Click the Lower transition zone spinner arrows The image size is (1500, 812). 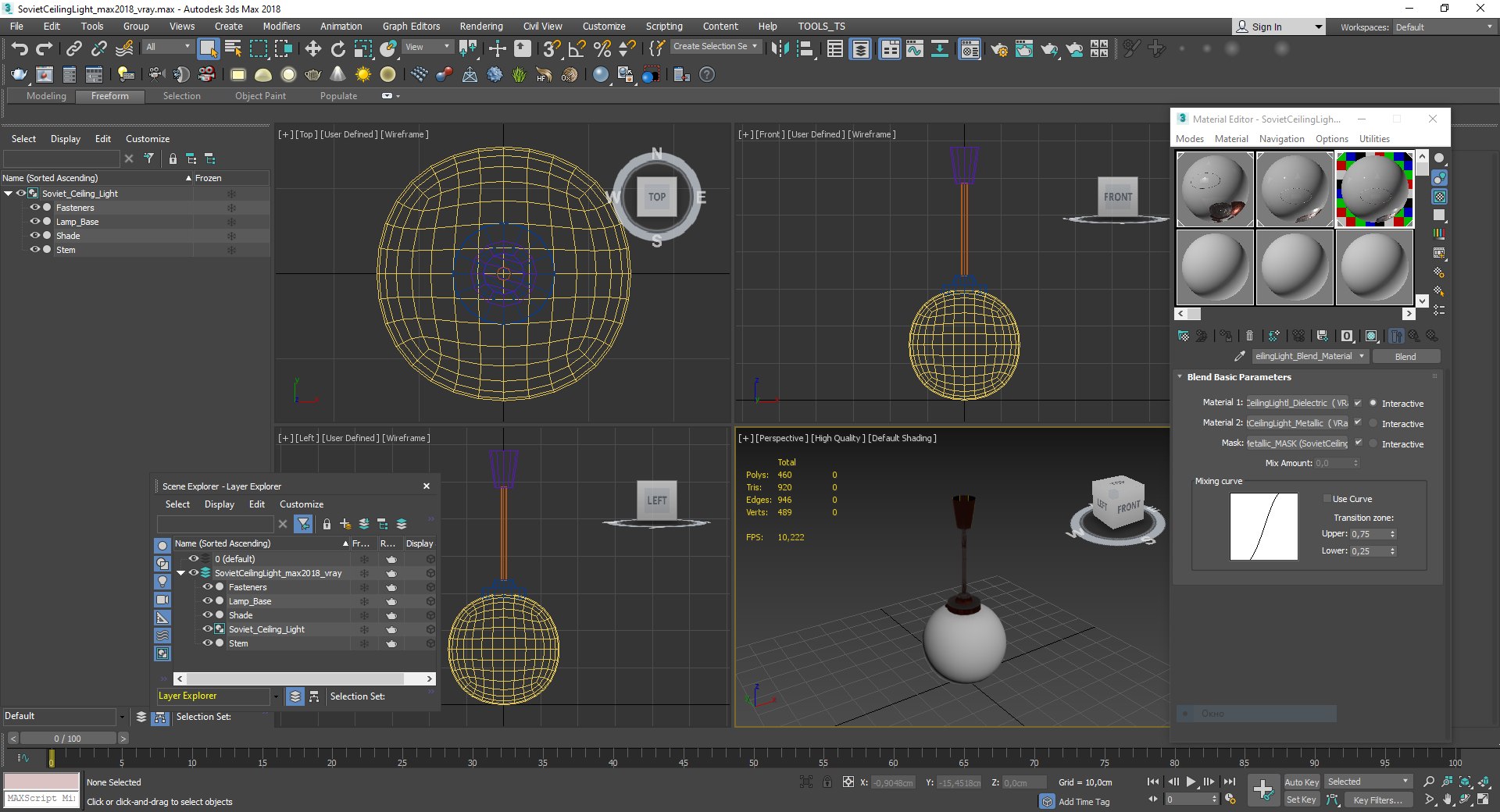[x=1392, y=551]
